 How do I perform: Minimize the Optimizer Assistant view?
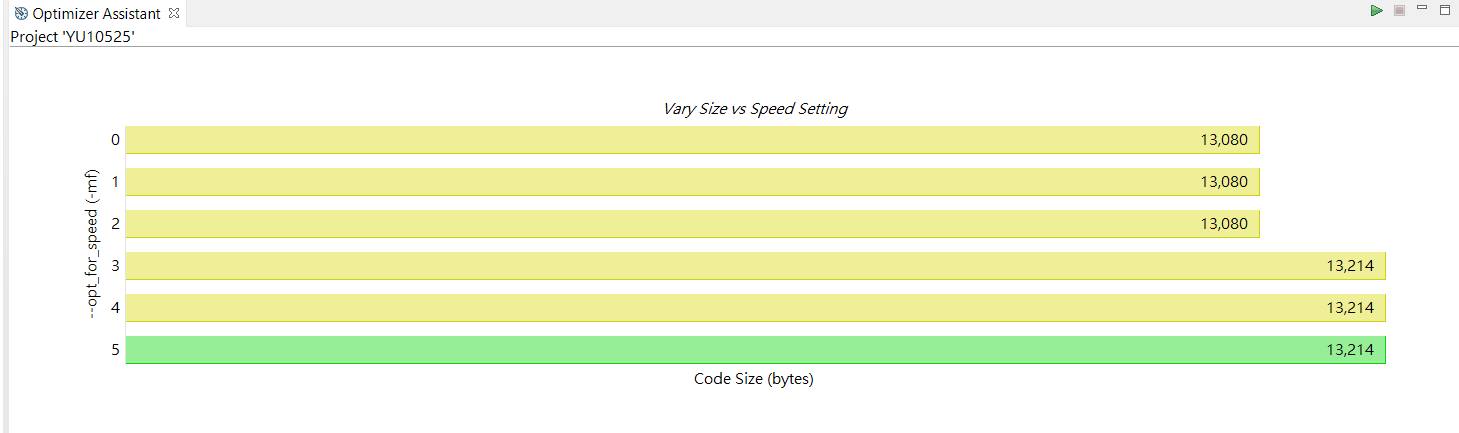(1421, 10)
